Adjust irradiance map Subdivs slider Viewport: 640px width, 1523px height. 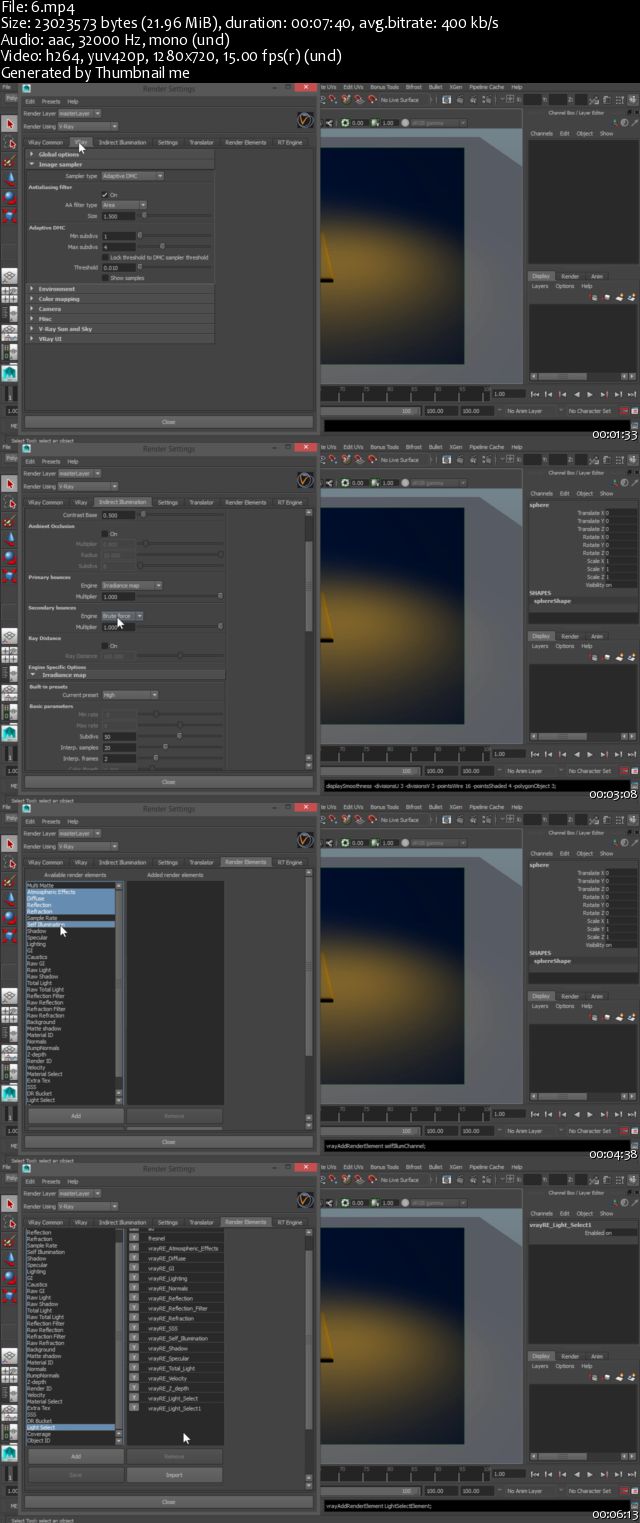coord(180,736)
